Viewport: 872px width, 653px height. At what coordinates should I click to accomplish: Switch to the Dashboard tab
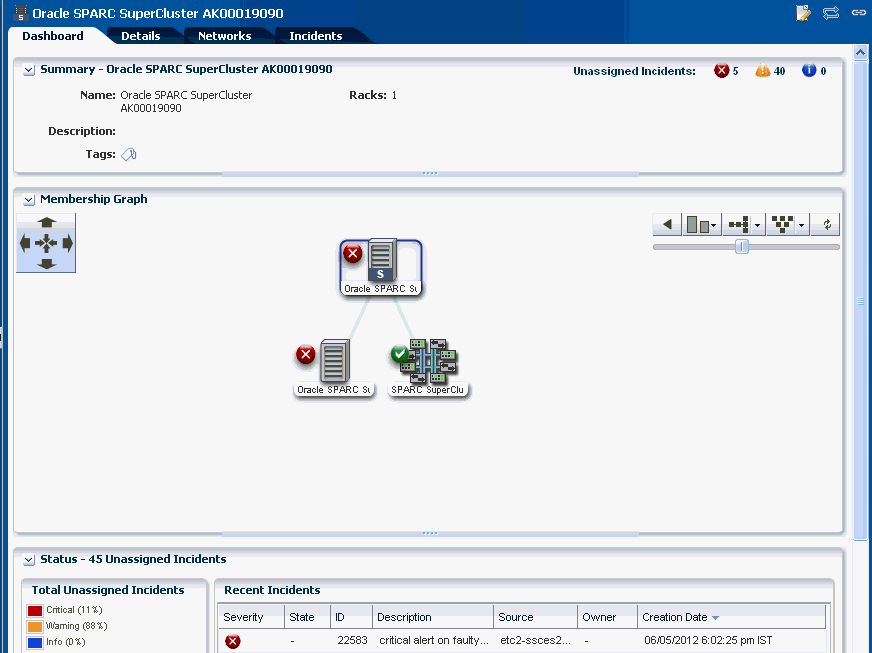[x=53, y=36]
